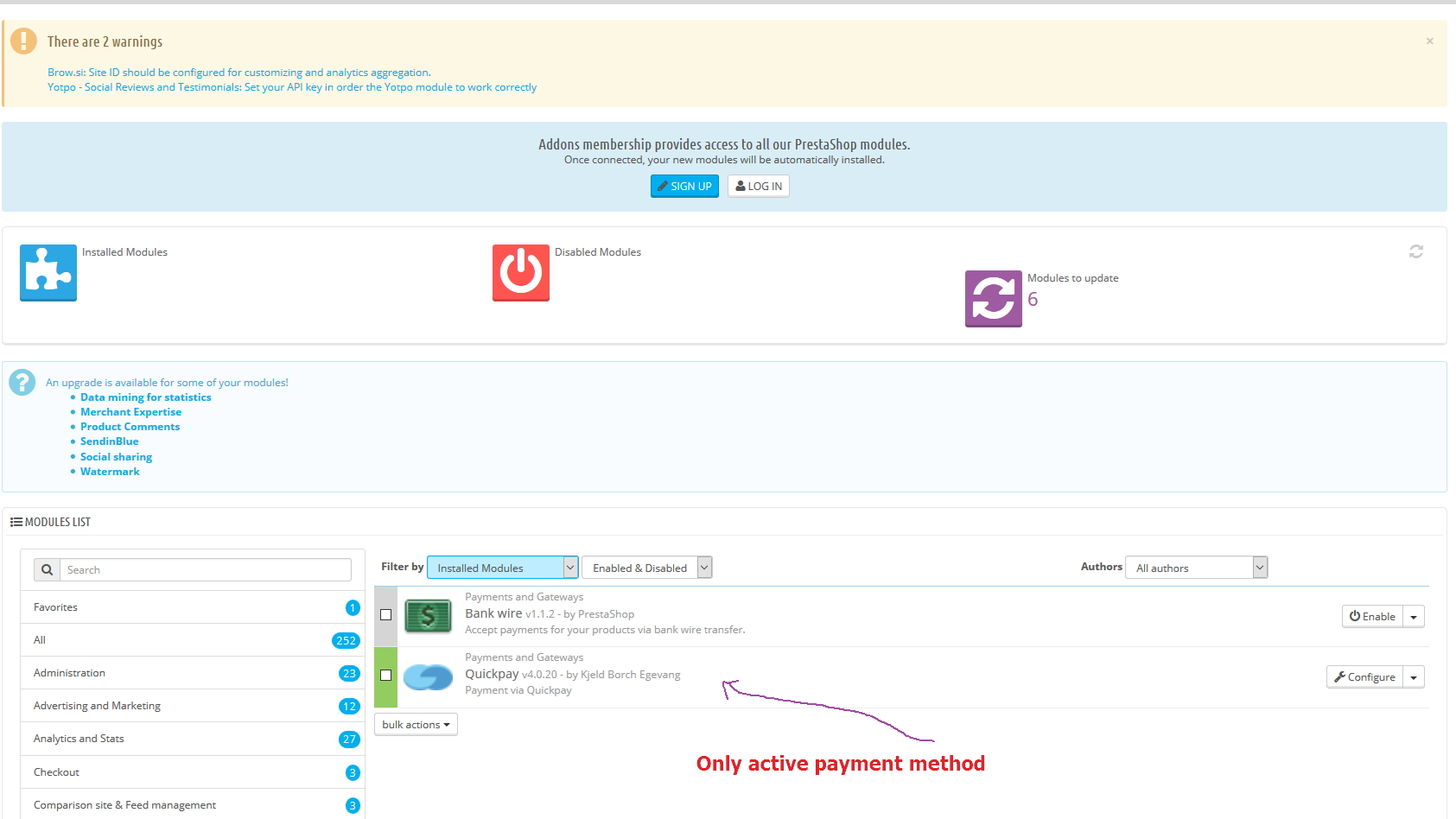Click the Modules List header icon
This screenshot has width=1456, height=819.
point(16,522)
